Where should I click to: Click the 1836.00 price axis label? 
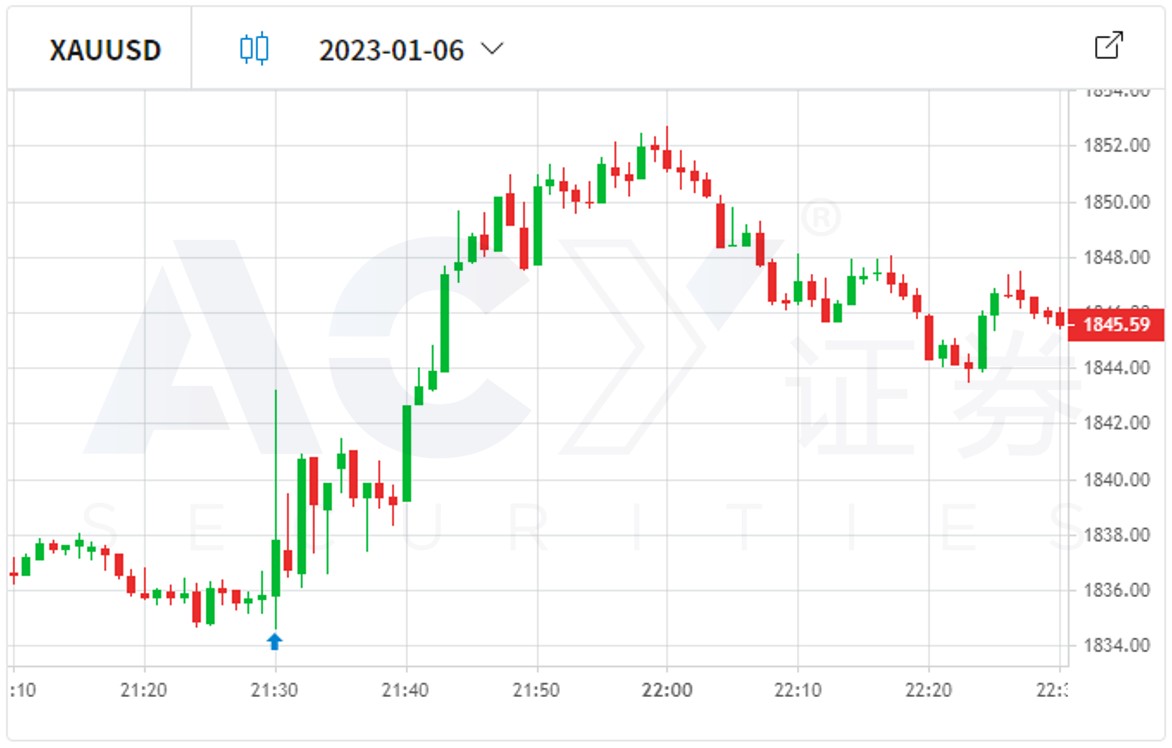click(1115, 590)
